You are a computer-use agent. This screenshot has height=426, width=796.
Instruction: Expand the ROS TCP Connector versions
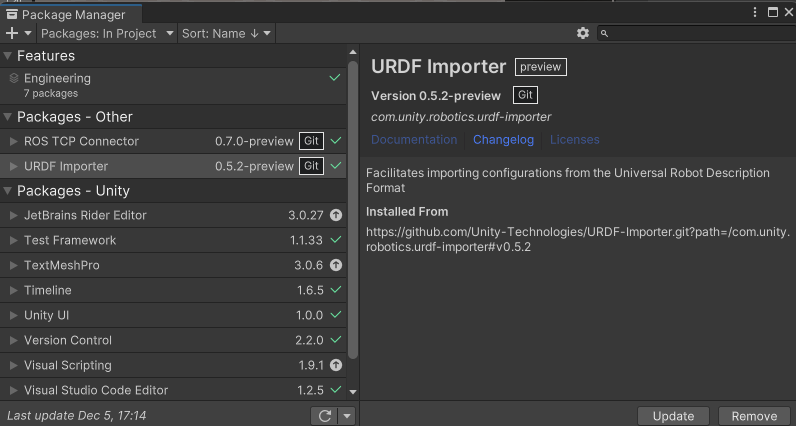coord(14,141)
